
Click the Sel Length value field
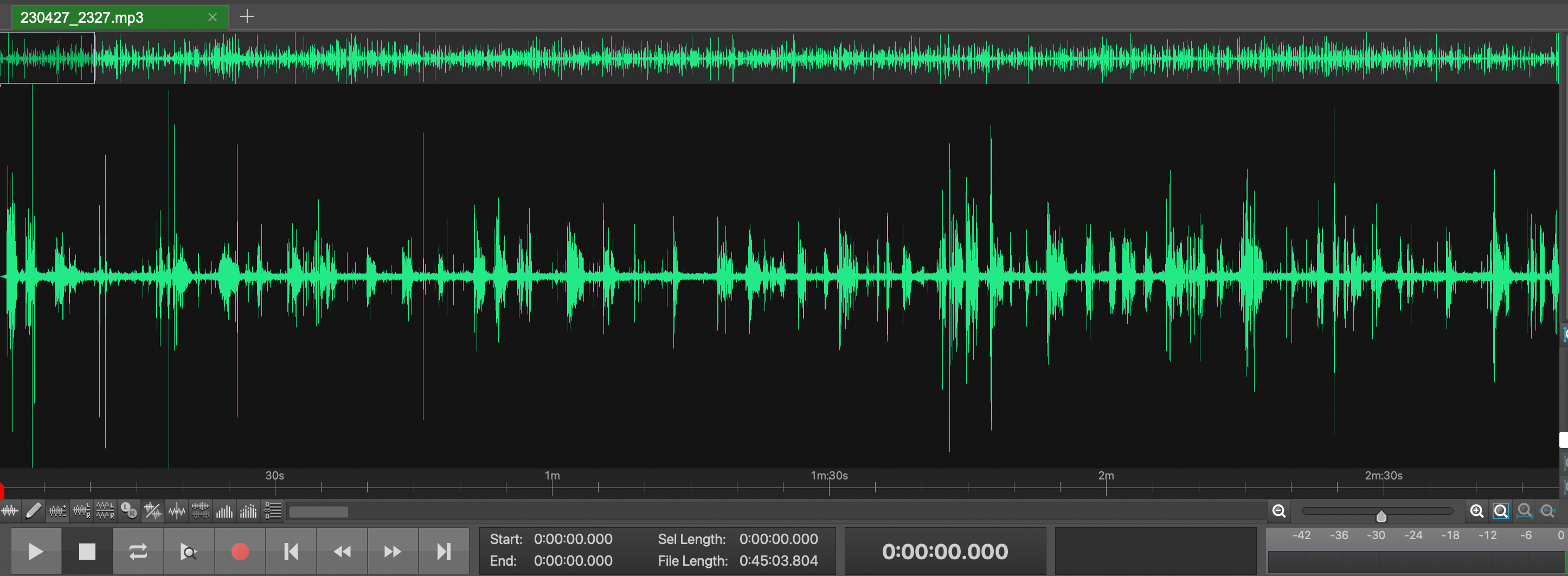(x=779, y=539)
